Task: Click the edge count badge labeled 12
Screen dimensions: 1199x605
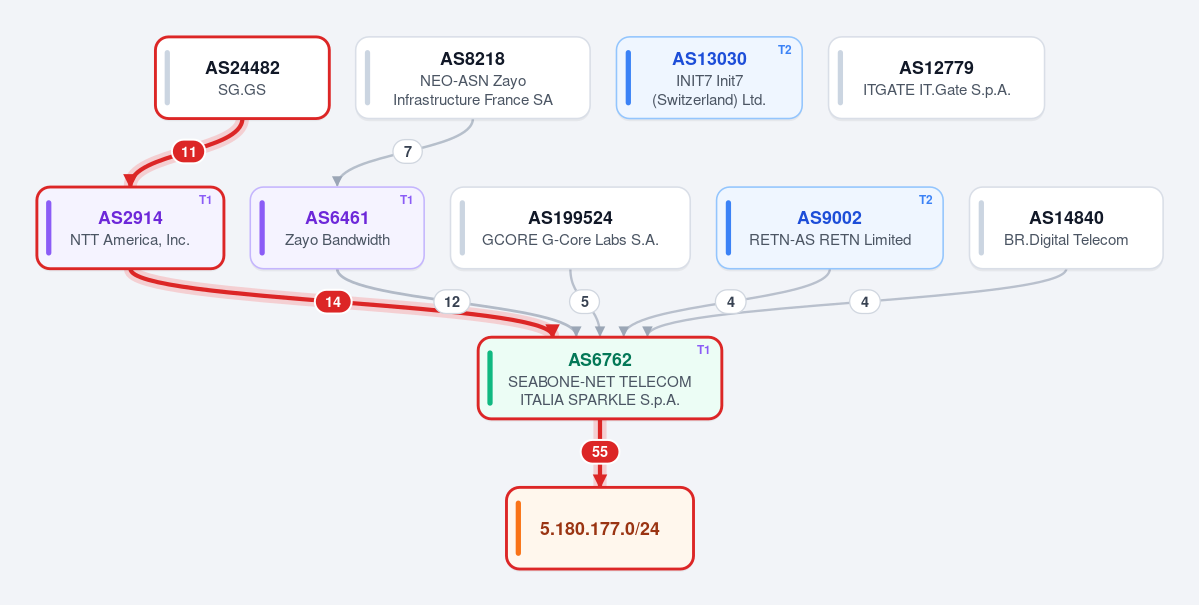Action: [452, 302]
